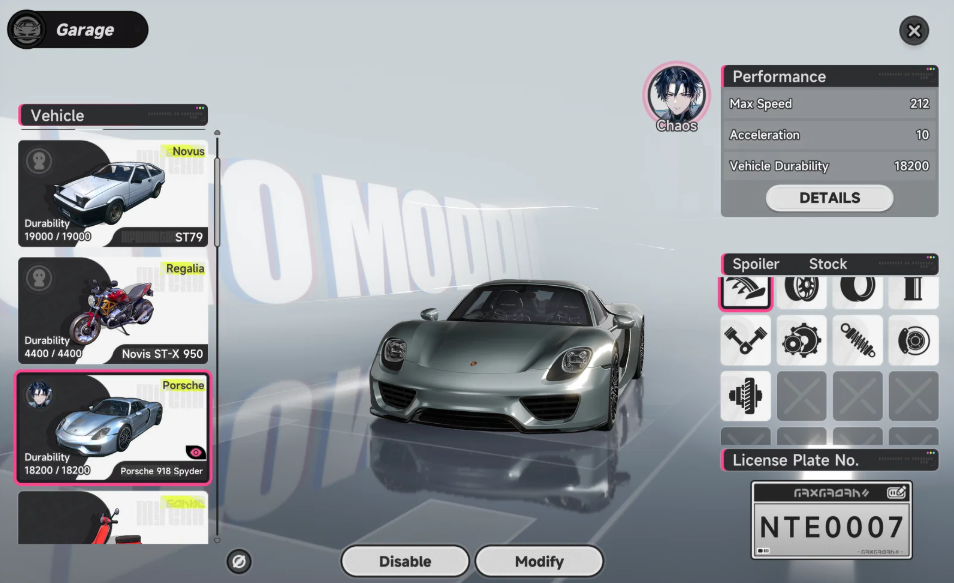
Task: Click the License Plate No. header
Action: [x=829, y=460]
